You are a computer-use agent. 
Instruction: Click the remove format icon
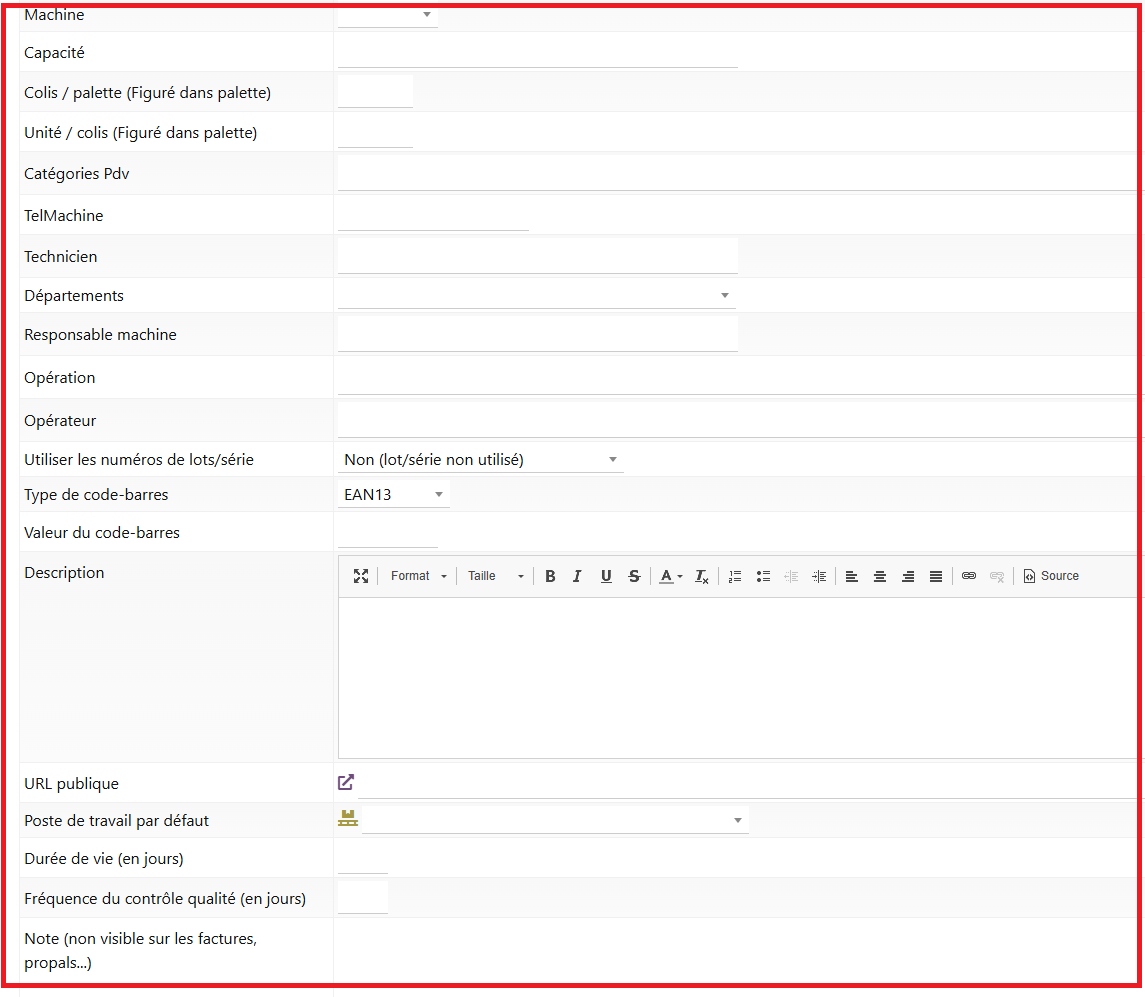tap(702, 576)
